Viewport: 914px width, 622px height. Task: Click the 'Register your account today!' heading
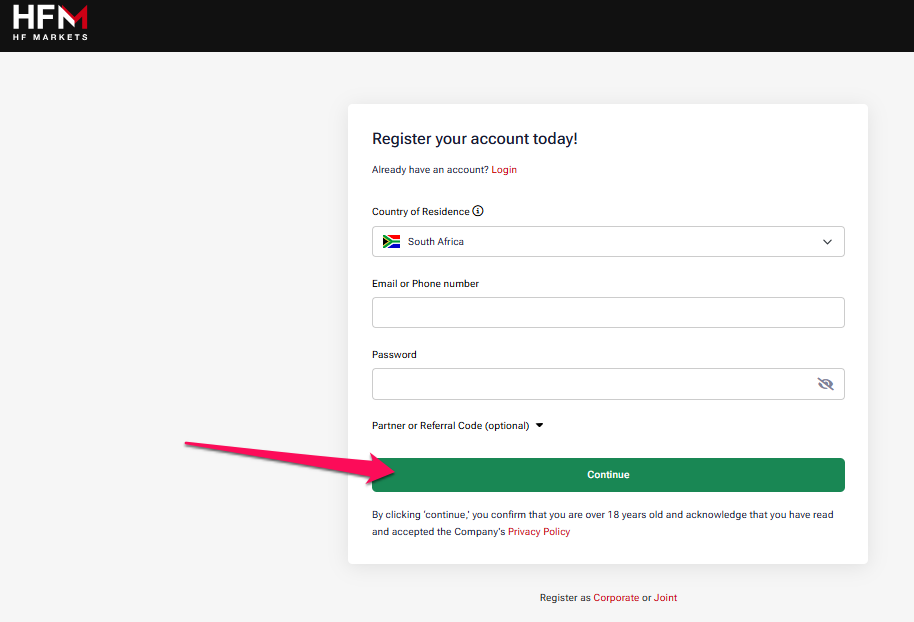pos(474,139)
